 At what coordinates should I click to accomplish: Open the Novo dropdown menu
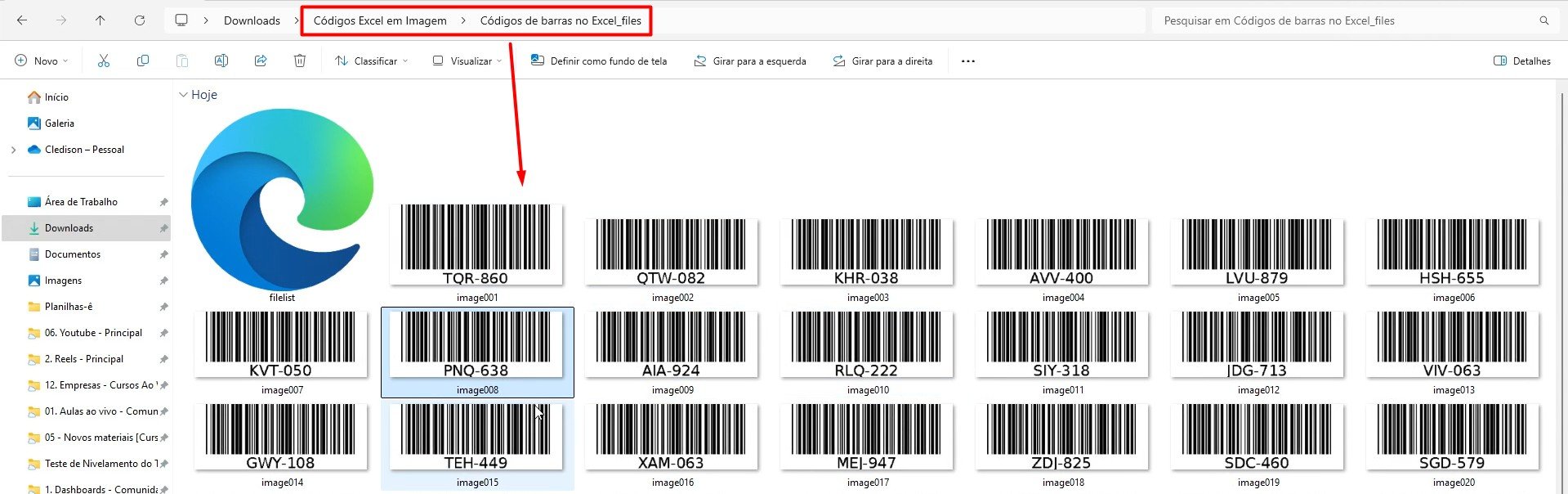click(x=42, y=61)
